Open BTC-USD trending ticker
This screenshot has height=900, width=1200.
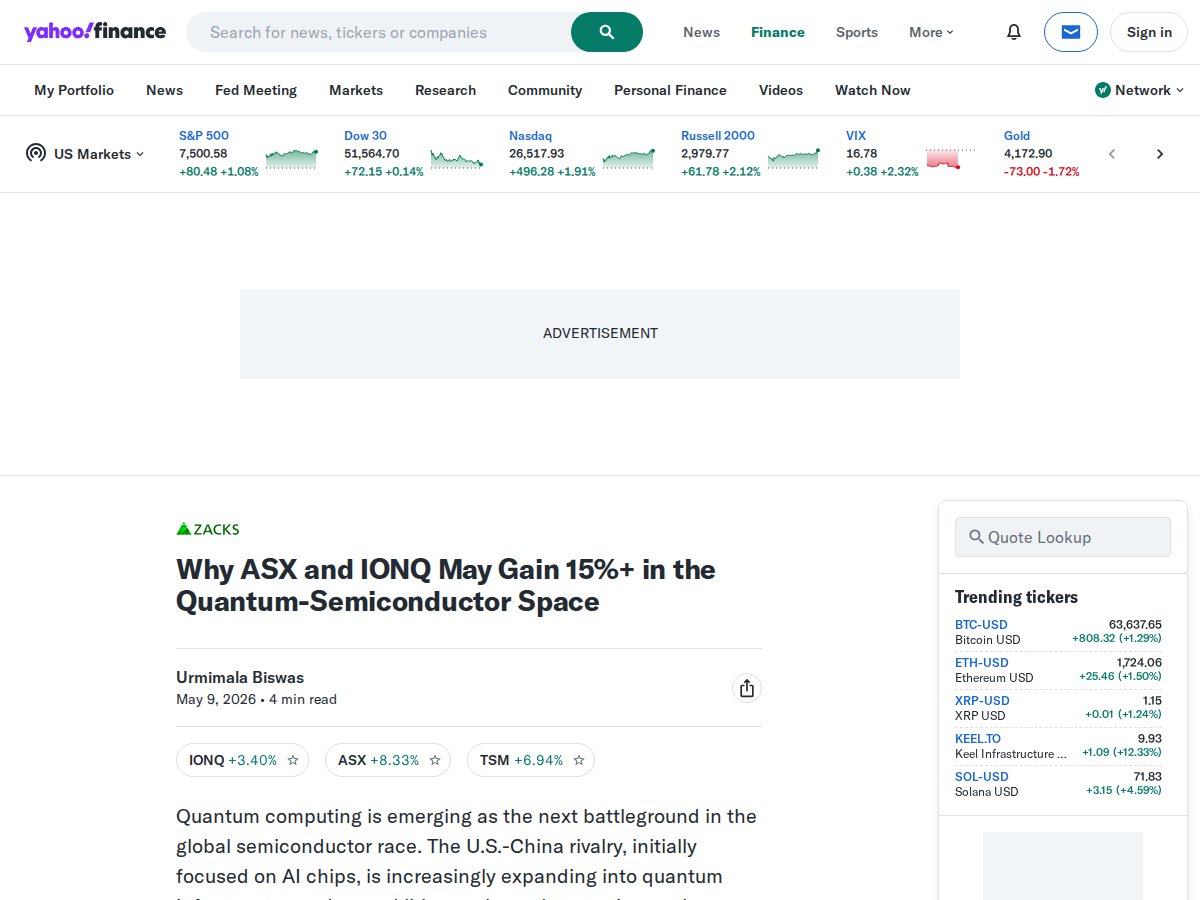click(x=981, y=624)
